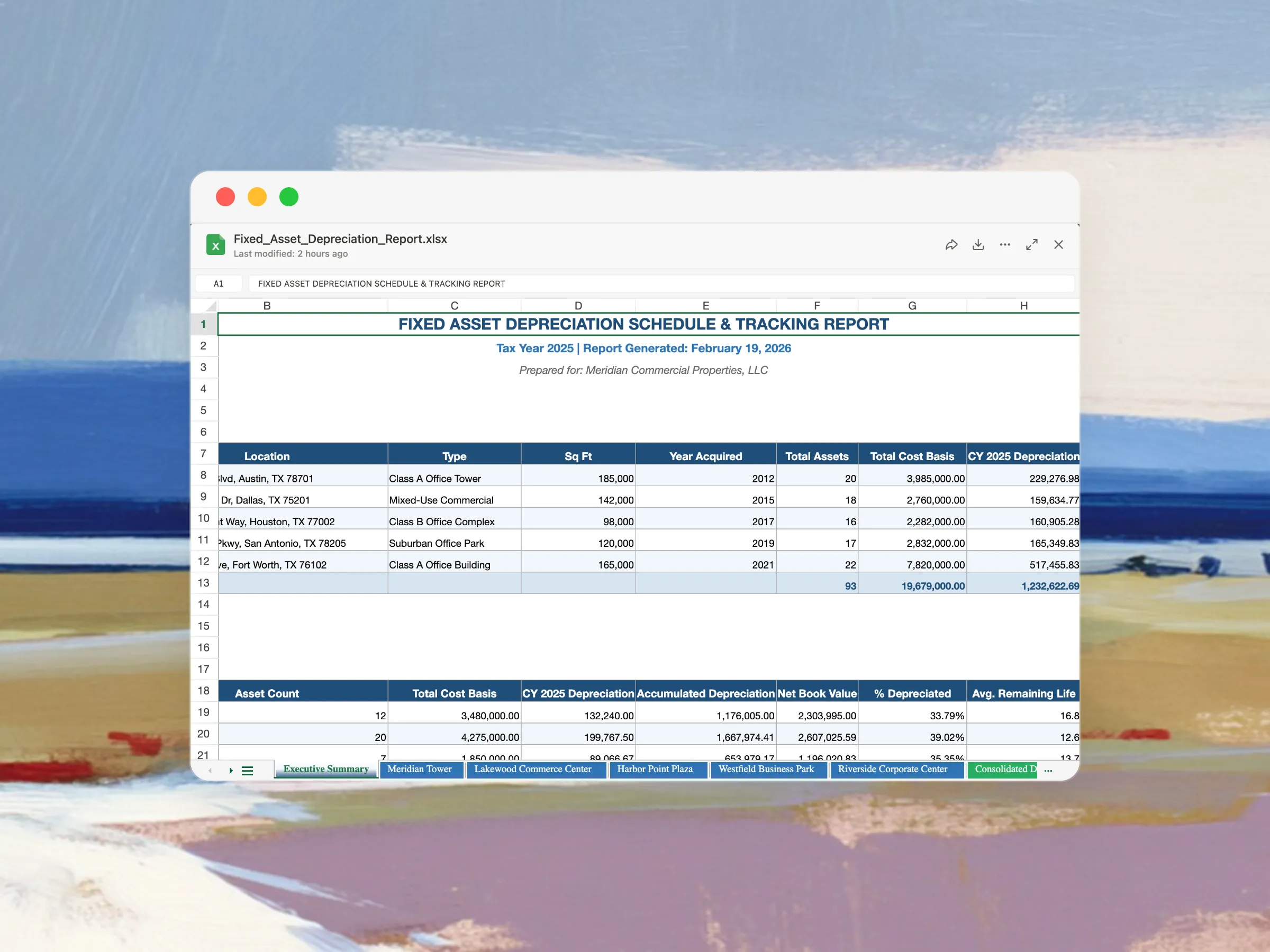
Task: Open the Lakewood Commerce Center tab
Action: [532, 769]
